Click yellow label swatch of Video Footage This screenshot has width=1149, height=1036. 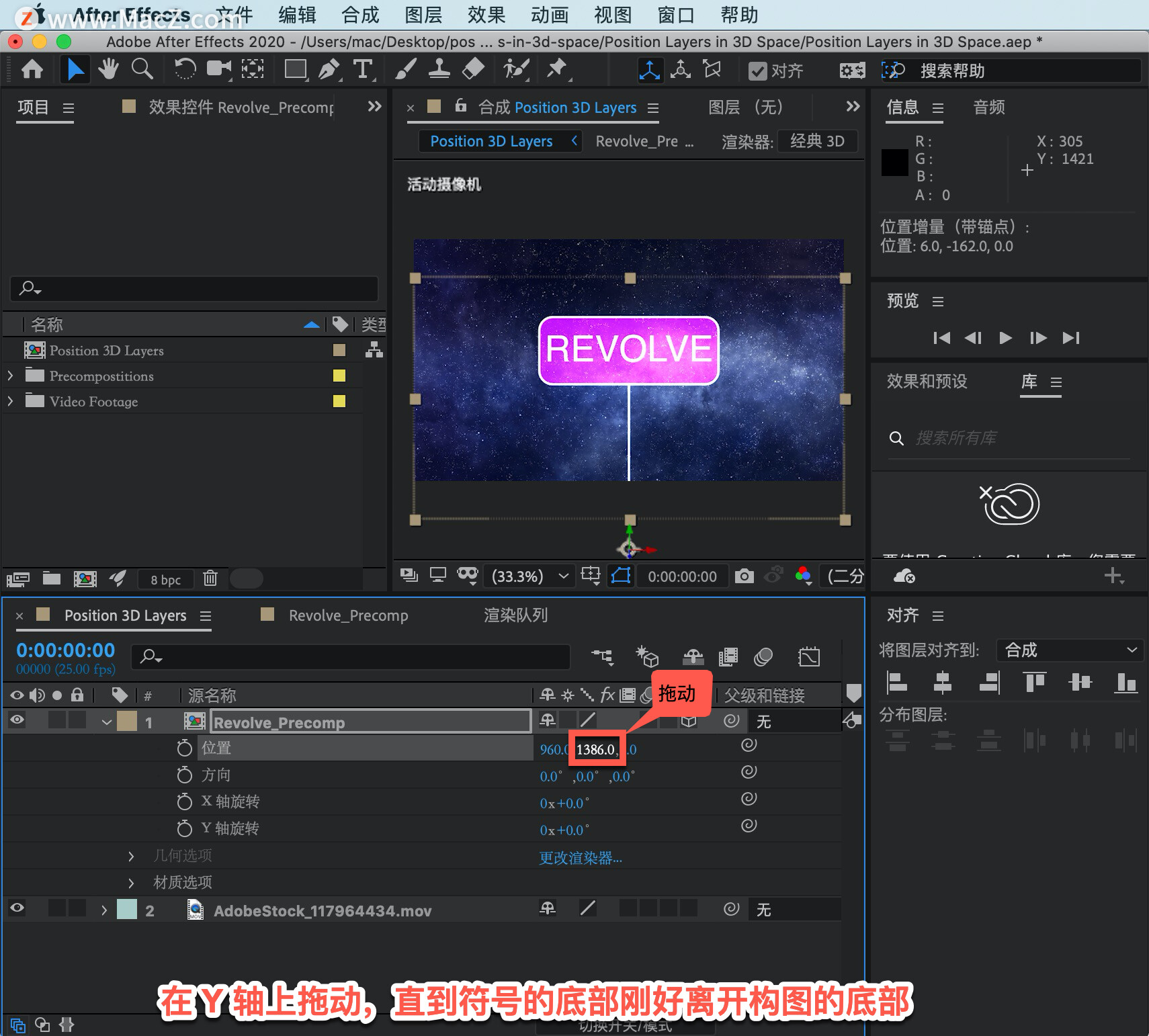[339, 401]
